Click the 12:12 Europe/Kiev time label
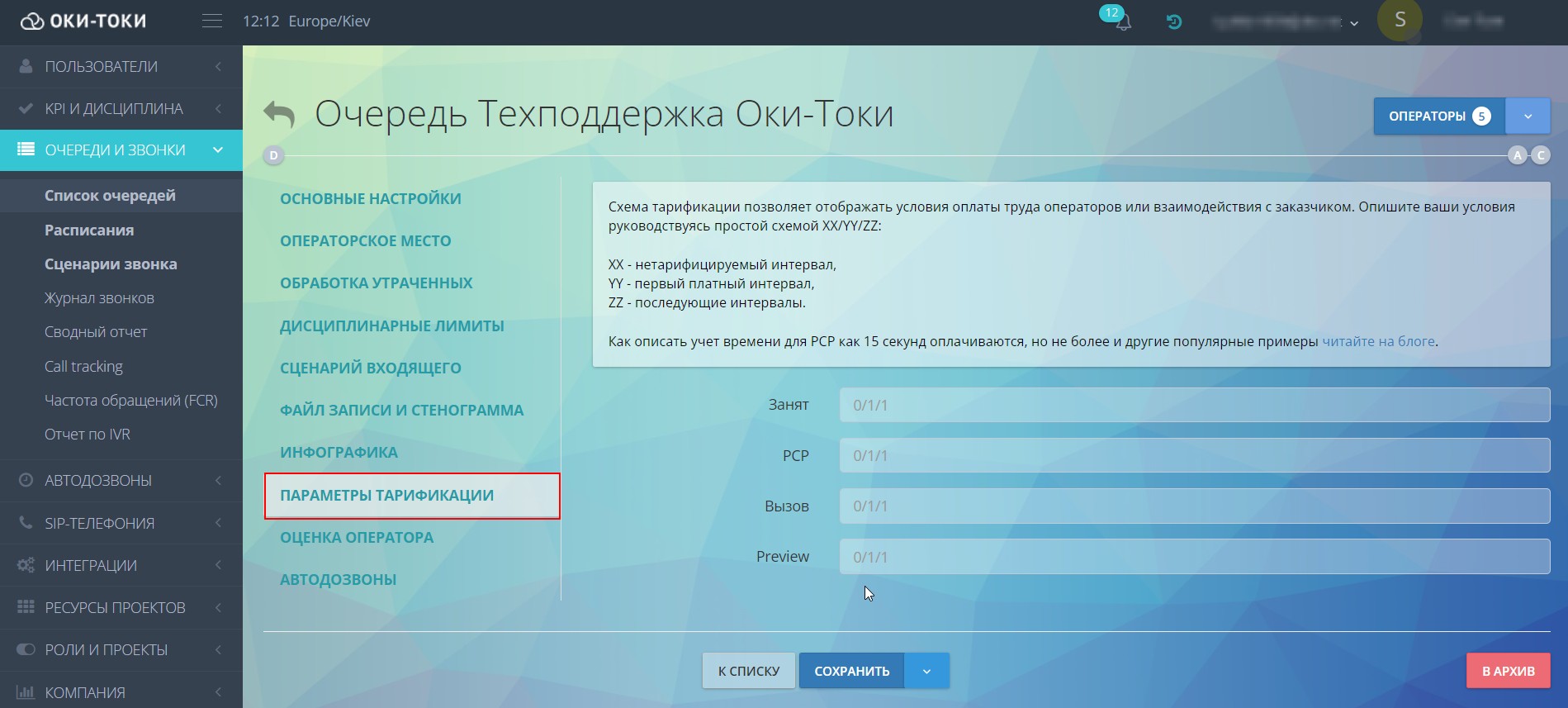The image size is (1568, 708). point(306,21)
